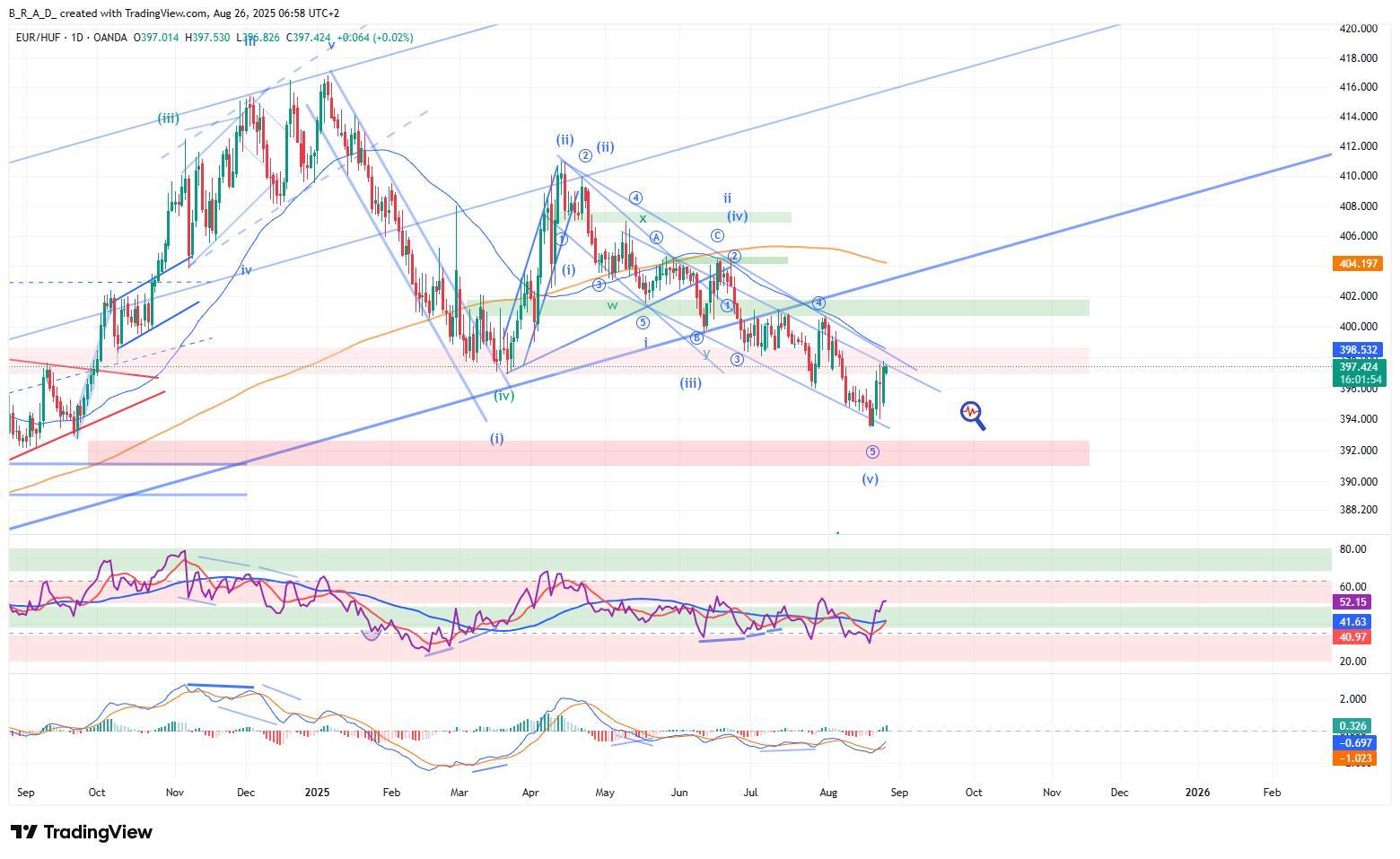The height and width of the screenshot is (859, 1400).
Task: Click the red 40.97 indicator tag
Action: (1352, 636)
